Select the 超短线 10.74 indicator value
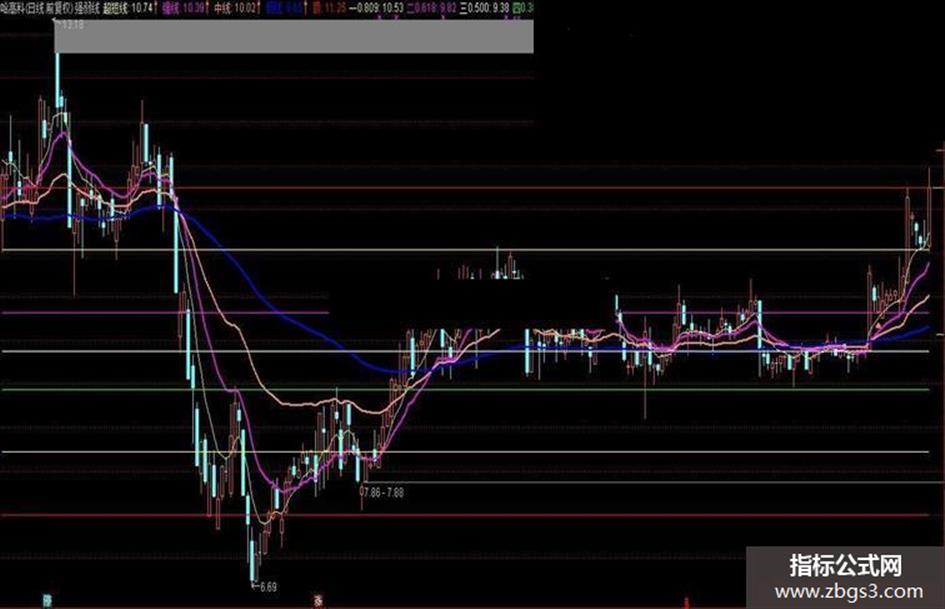Screen dimensions: 945x609 coord(131,8)
